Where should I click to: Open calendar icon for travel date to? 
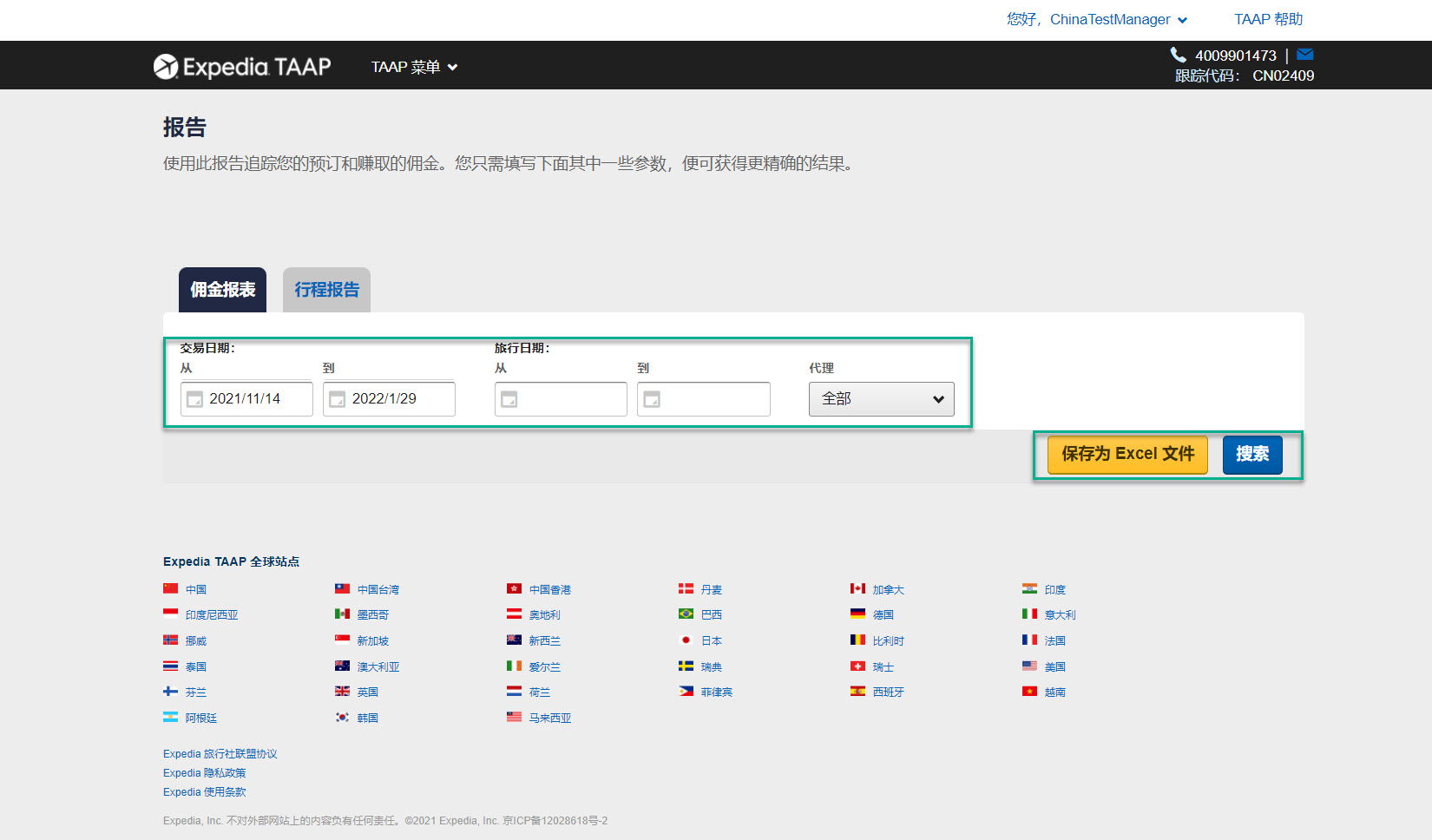click(x=652, y=399)
